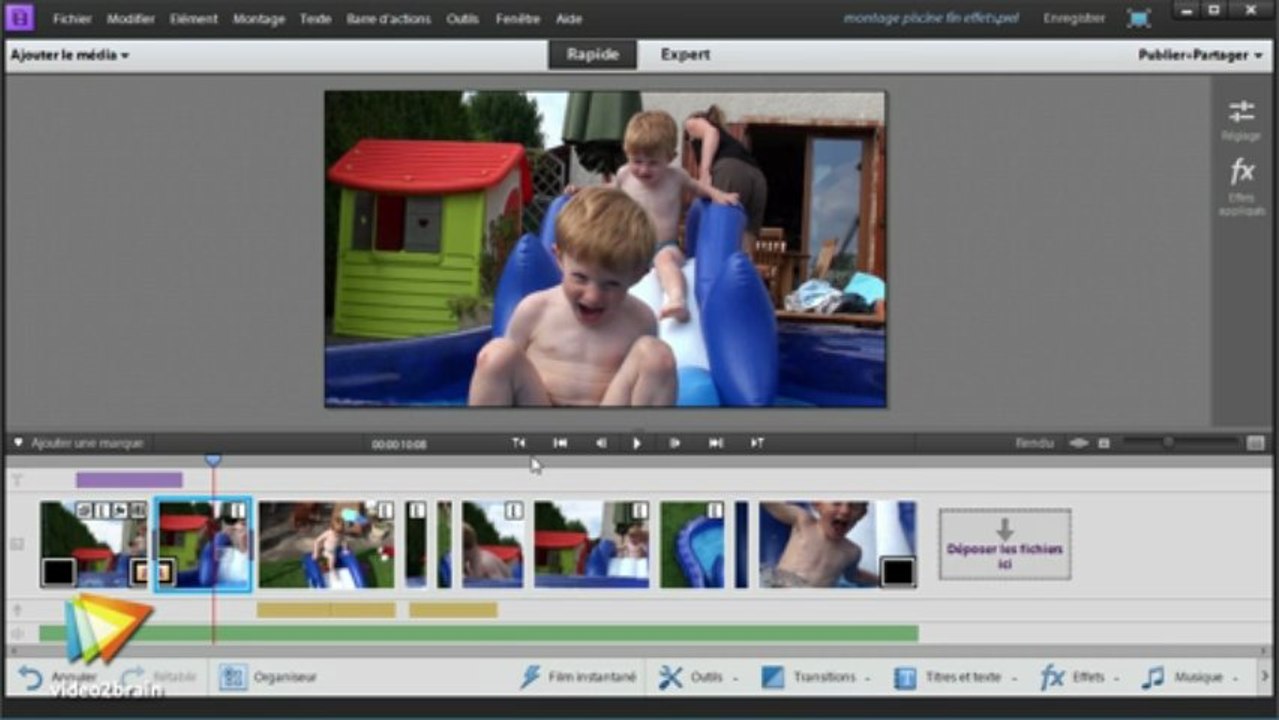This screenshot has height=720, width=1279.
Task: Click the horizontal timeline scrollbar
Action: tap(640, 651)
